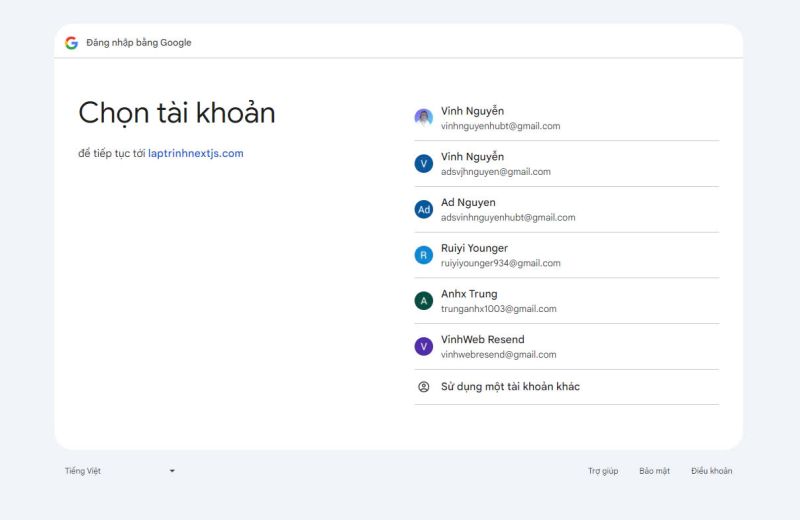The image size is (800, 520).
Task: Select the Ad Nguyen account name
Action: pos(468,203)
